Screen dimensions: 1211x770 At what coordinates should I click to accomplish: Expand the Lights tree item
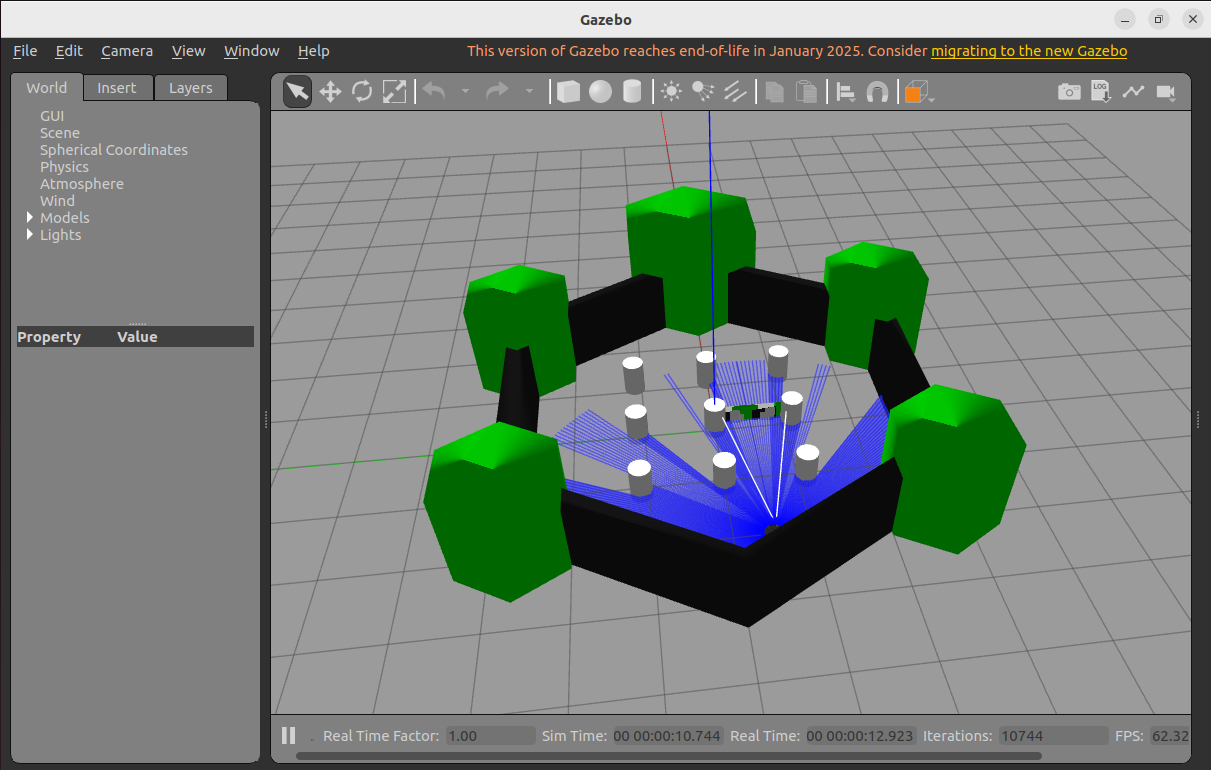pos(29,234)
